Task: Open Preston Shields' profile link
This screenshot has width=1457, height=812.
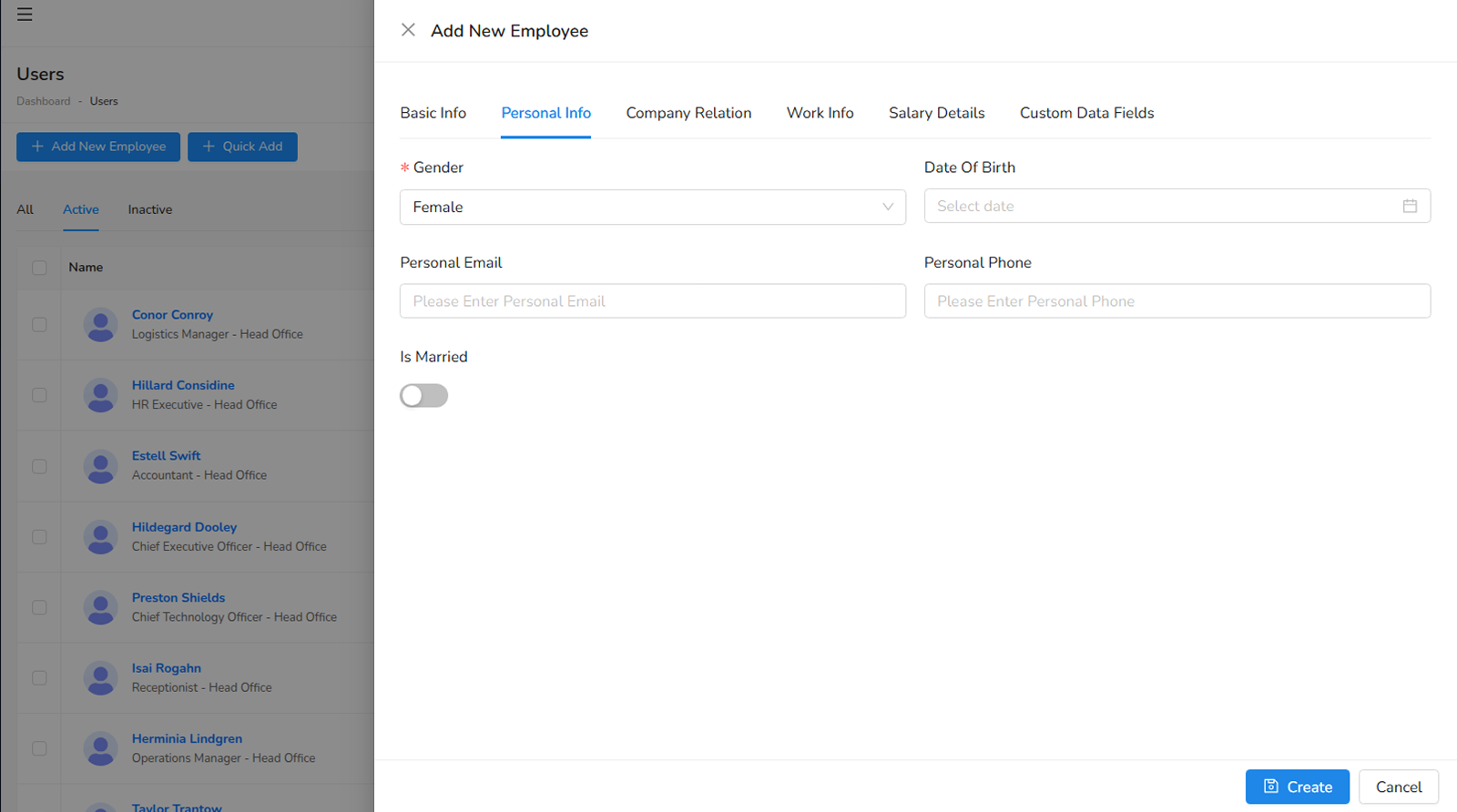Action: pyautogui.click(x=178, y=598)
